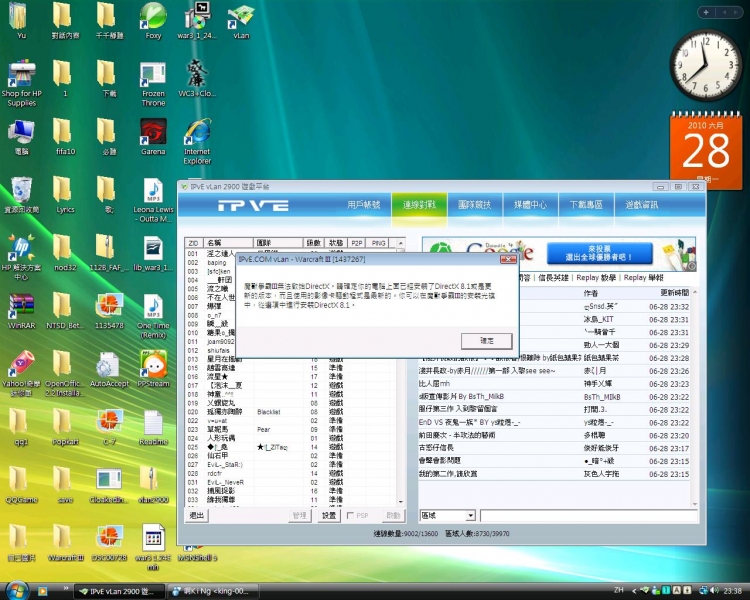
Task: Click 確定 in the DirectX error dialog
Action: point(487,341)
